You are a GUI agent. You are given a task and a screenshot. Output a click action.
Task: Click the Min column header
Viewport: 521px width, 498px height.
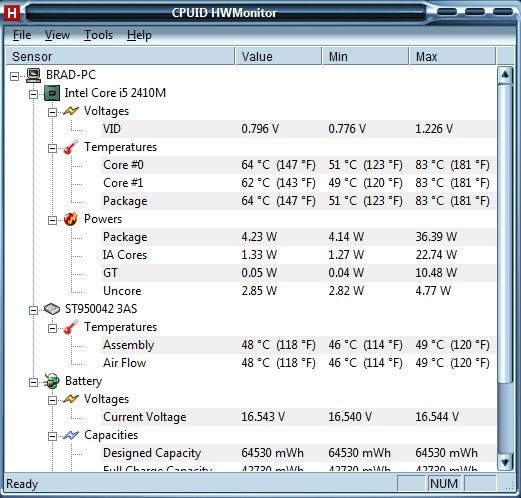point(365,56)
